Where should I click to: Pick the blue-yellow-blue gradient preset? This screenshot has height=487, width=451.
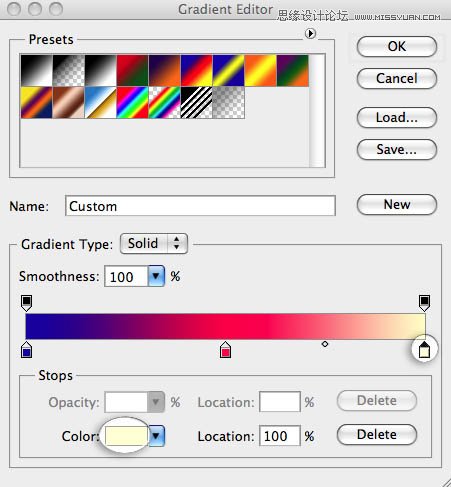(x=229, y=71)
